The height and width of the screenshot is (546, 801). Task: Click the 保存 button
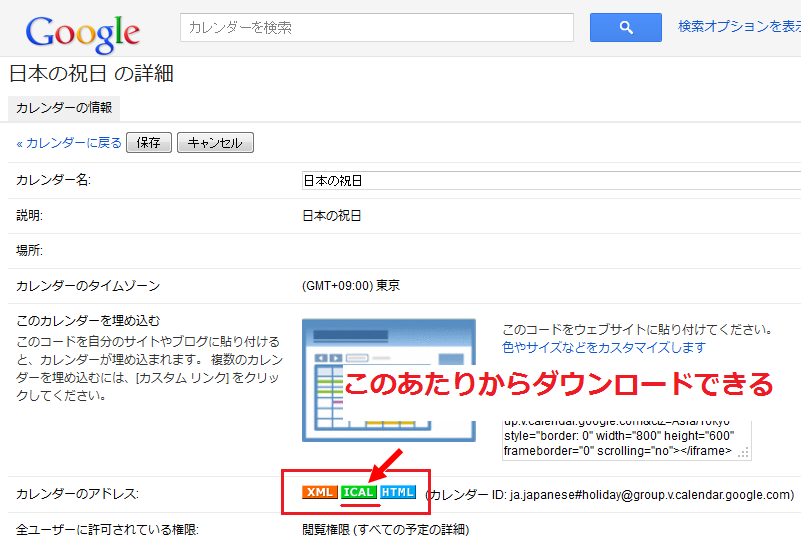(149, 143)
